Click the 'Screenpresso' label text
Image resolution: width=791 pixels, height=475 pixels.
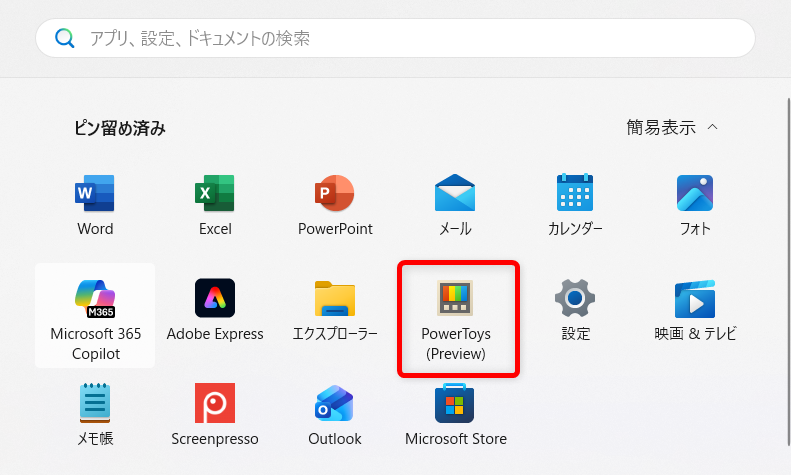click(215, 439)
